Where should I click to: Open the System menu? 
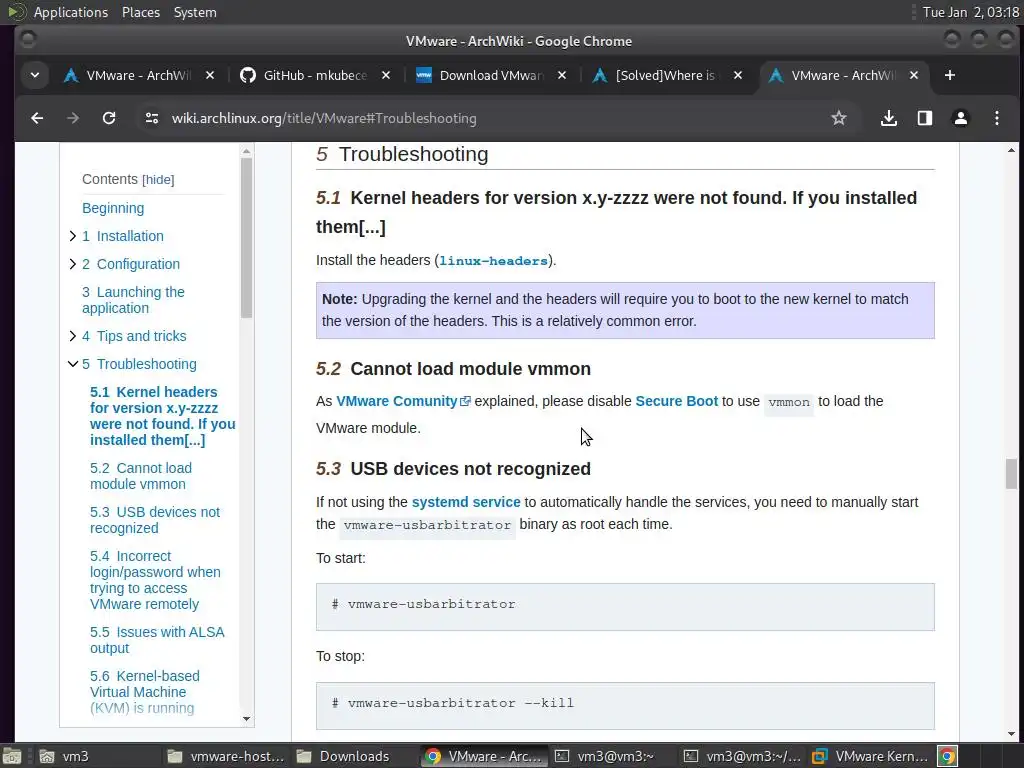195,12
